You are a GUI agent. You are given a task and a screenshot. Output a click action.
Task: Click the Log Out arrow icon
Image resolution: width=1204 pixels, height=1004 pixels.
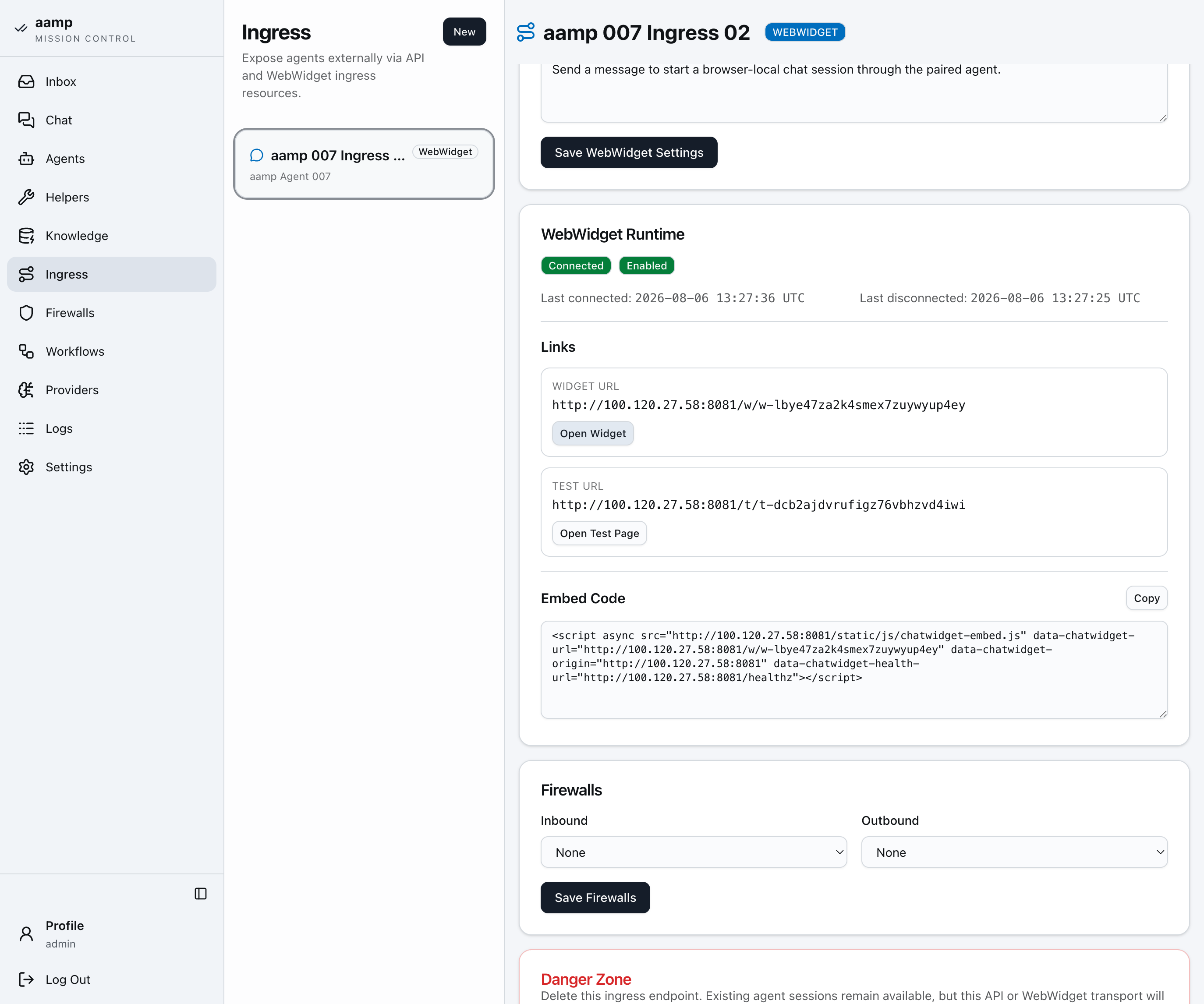26,979
